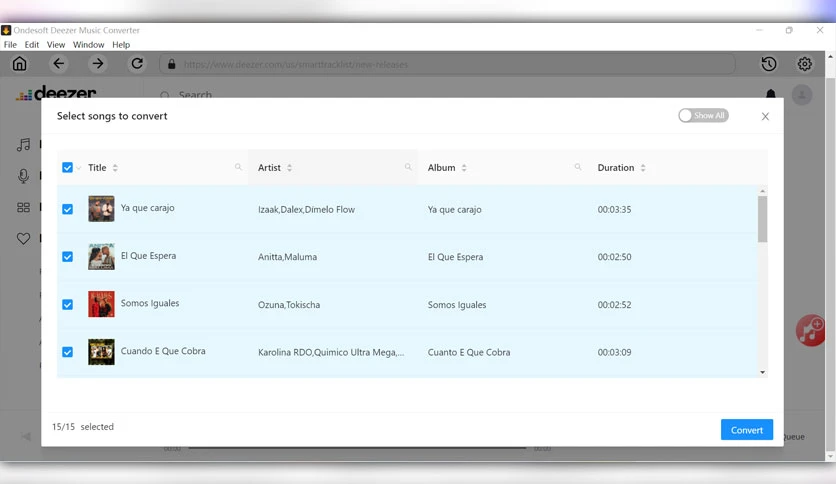Uncheck the Ya que carajo song
Viewport: 836px width, 484px height.
pyautogui.click(x=67, y=209)
